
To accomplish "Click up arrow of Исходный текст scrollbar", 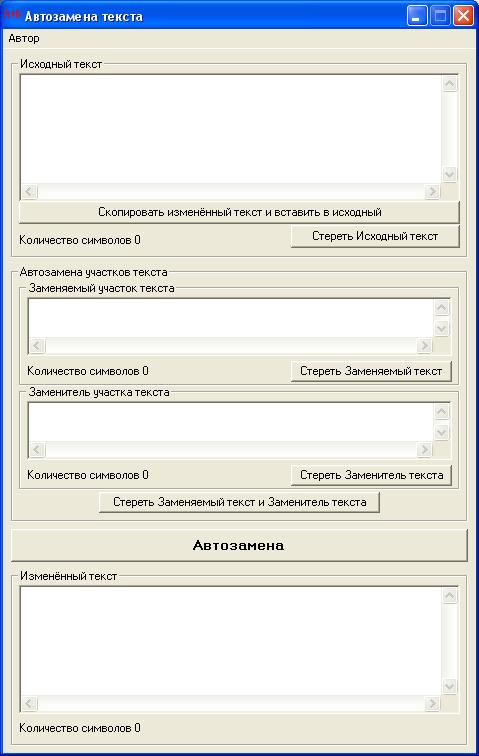I will coord(450,84).
